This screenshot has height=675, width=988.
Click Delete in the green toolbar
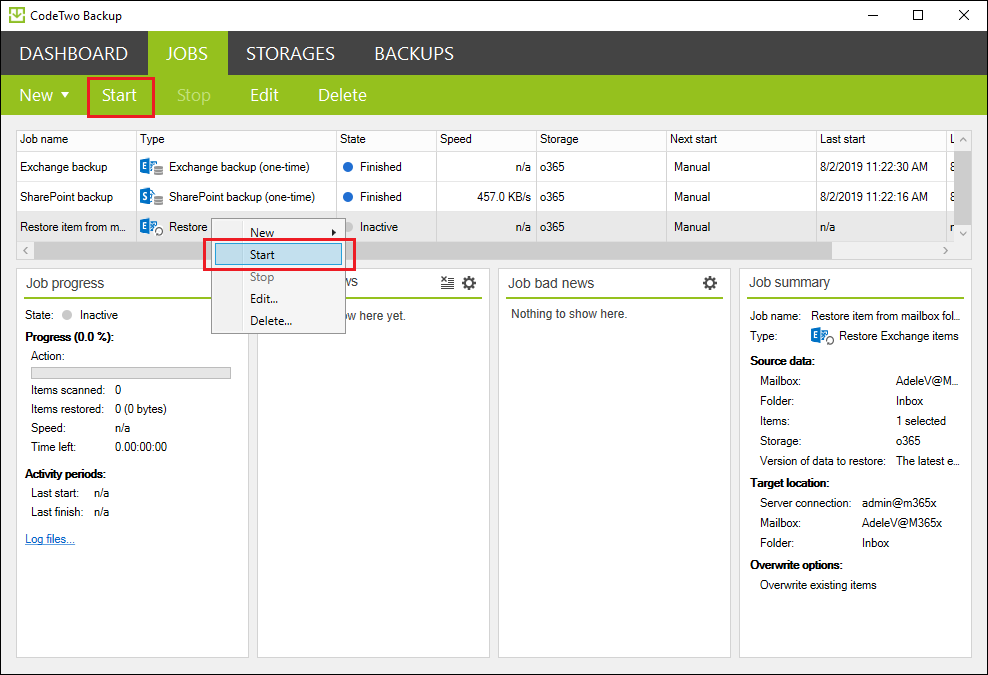click(x=342, y=95)
